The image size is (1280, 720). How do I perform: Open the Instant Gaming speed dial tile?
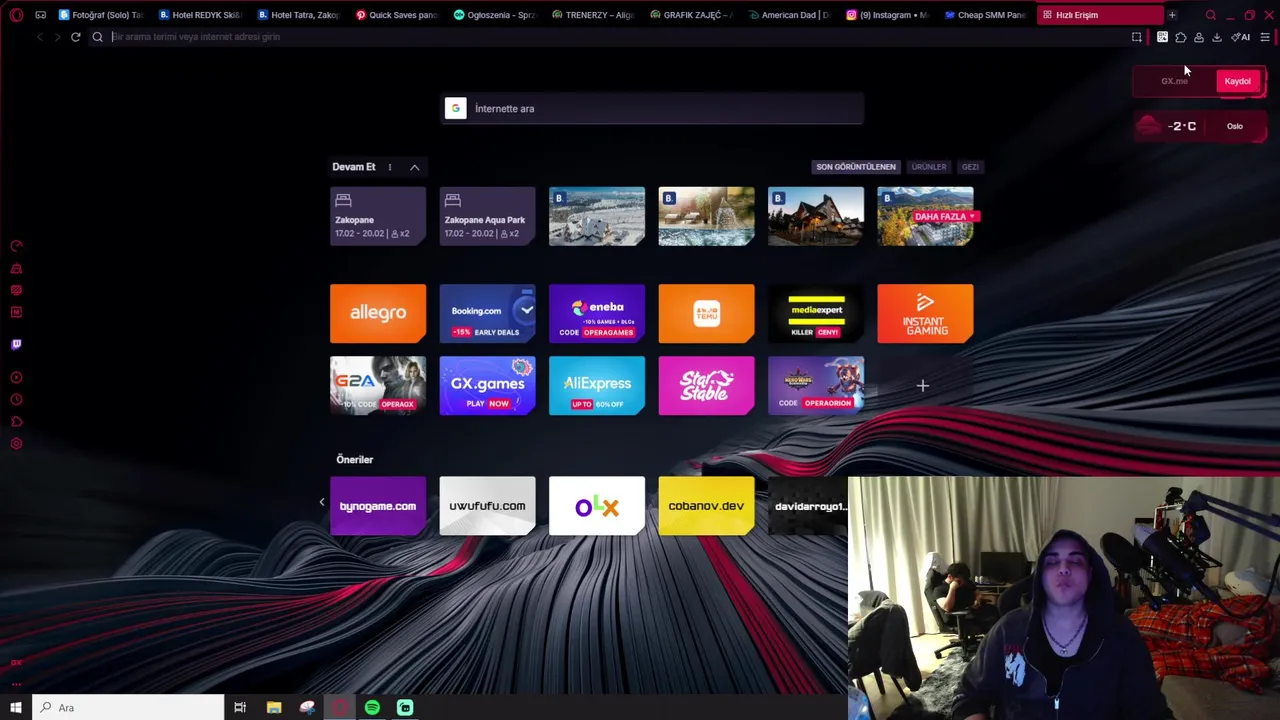(x=925, y=313)
